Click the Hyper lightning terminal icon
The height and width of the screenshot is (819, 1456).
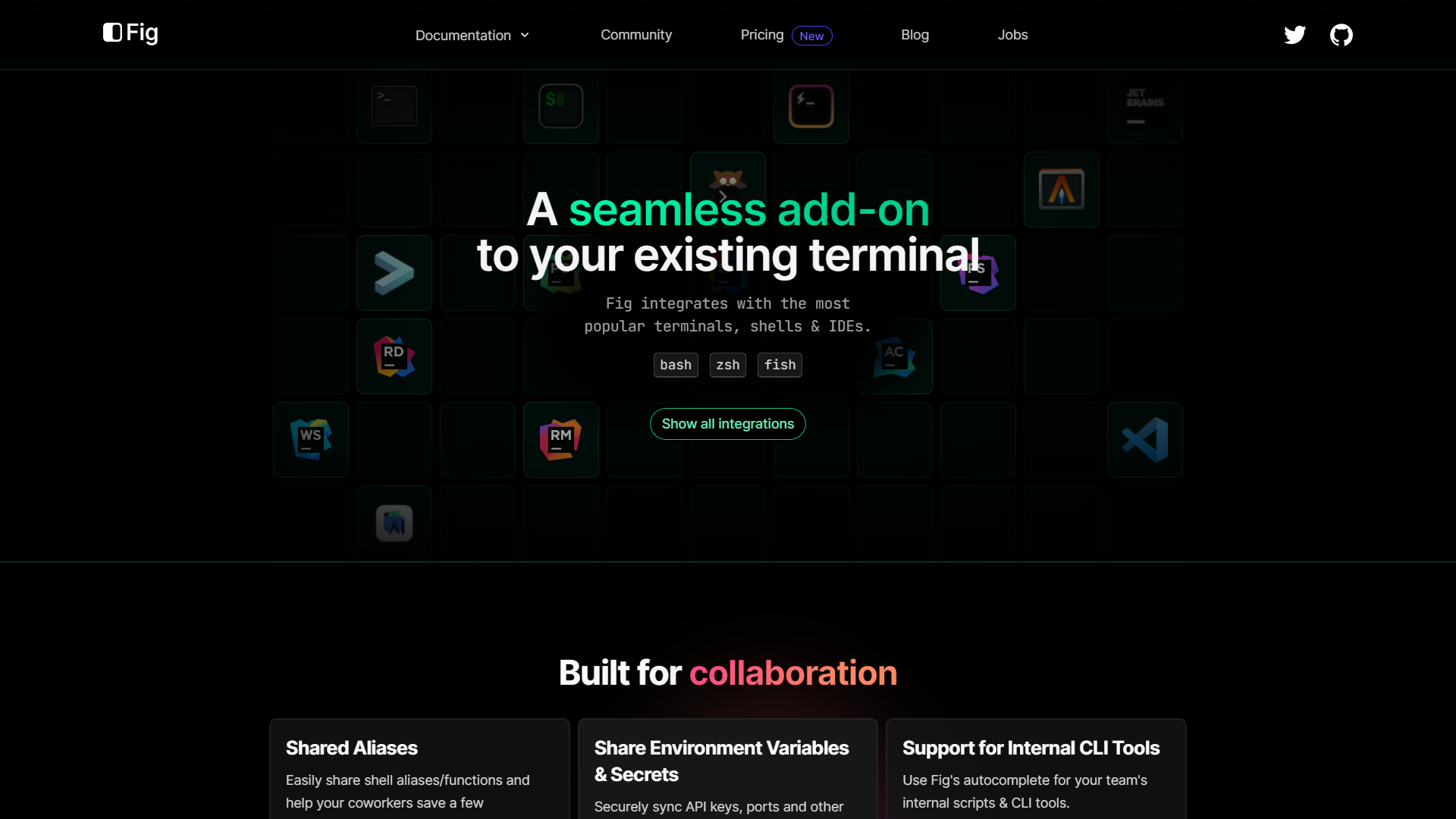coord(811,106)
